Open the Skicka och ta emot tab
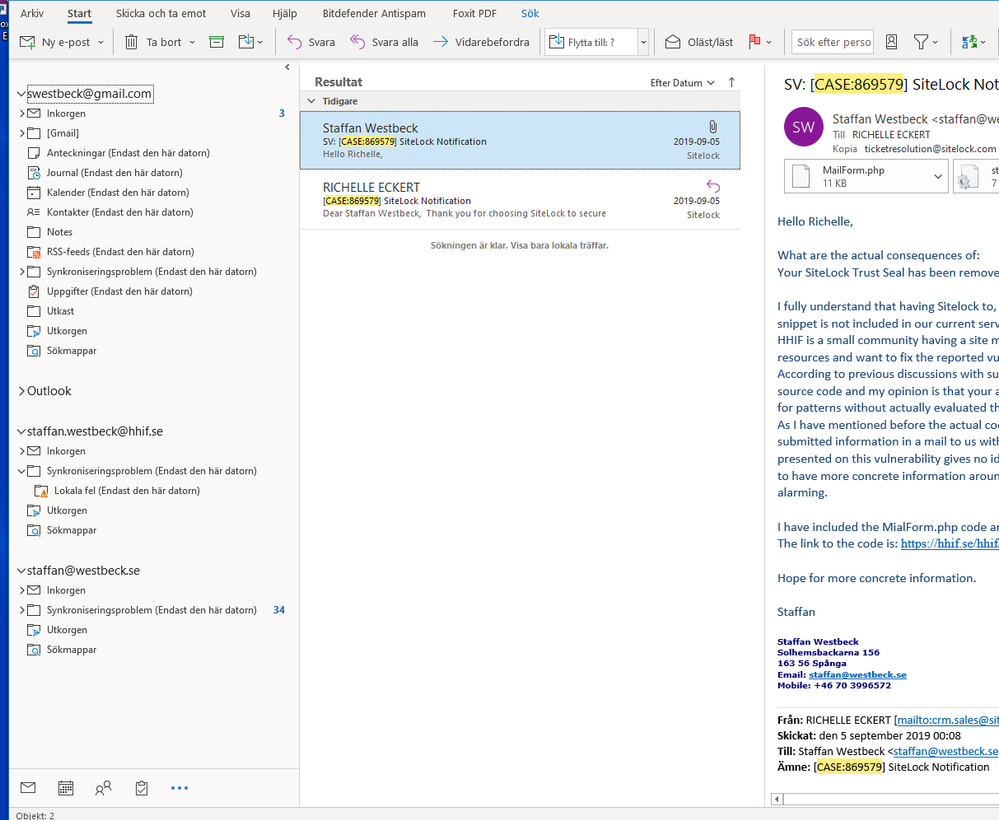 point(161,13)
